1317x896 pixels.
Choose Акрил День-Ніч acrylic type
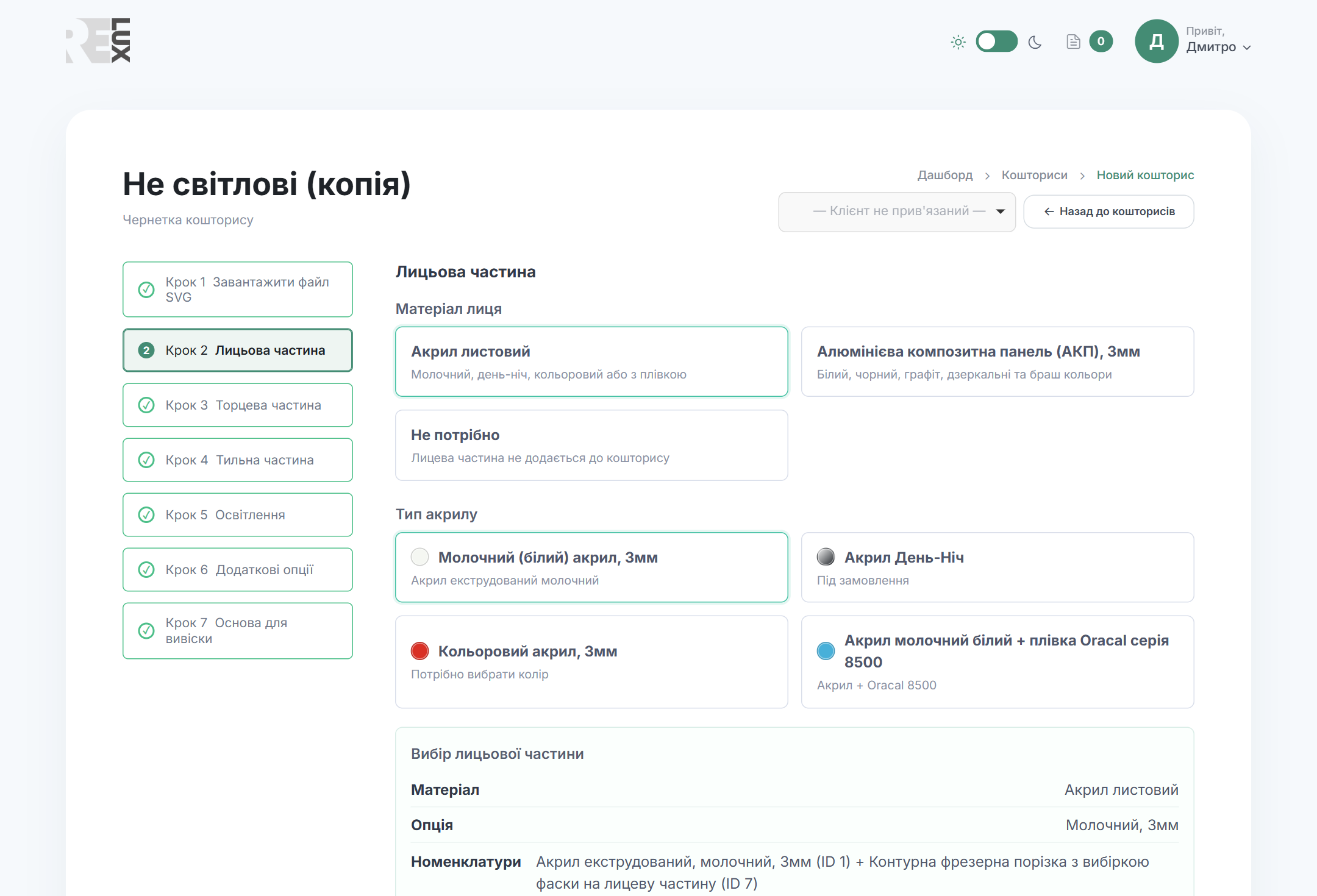(998, 567)
